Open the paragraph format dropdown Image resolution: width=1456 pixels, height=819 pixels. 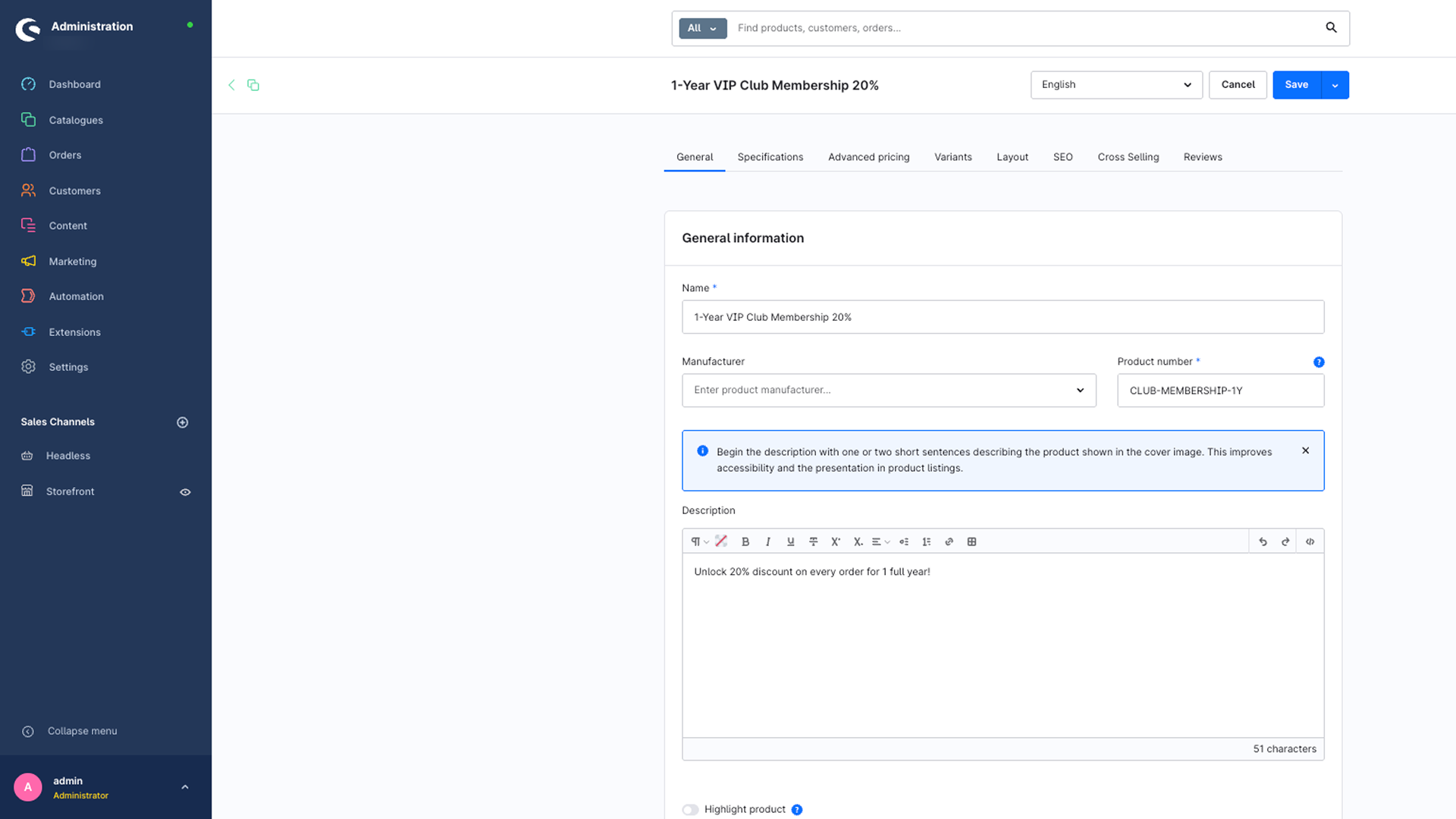tap(699, 541)
